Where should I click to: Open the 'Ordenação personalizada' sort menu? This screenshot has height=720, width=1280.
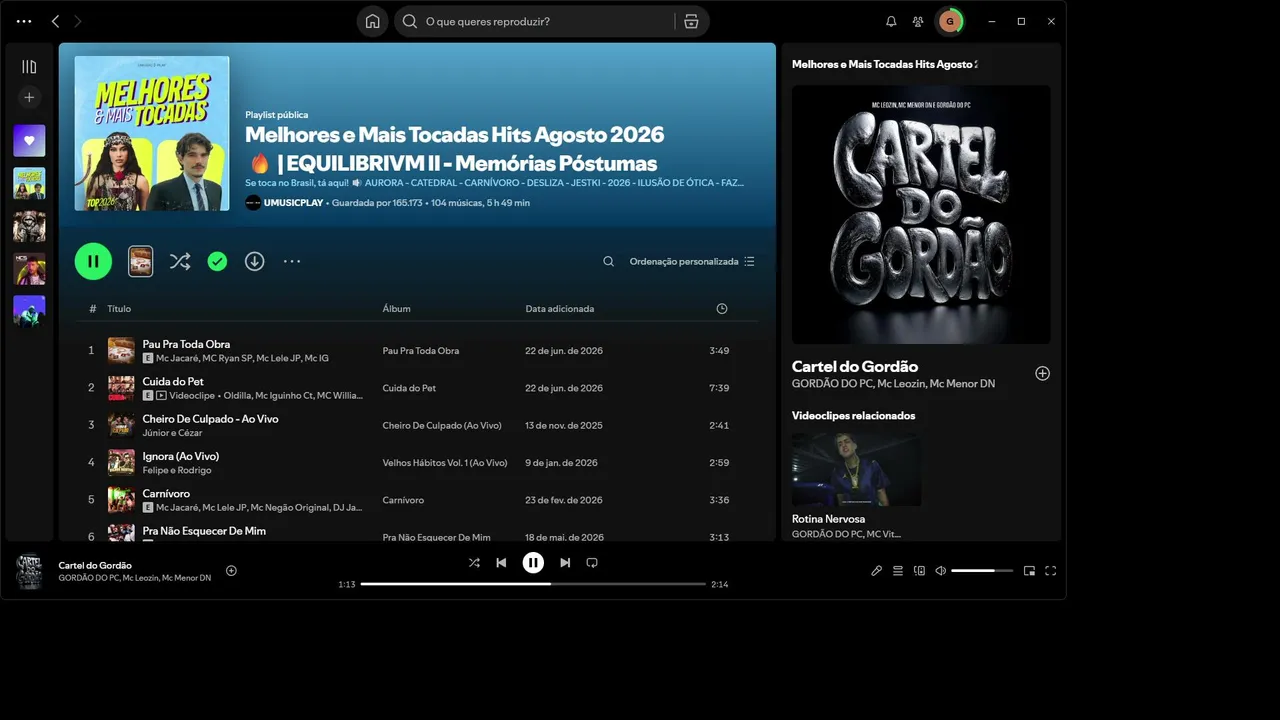(692, 262)
